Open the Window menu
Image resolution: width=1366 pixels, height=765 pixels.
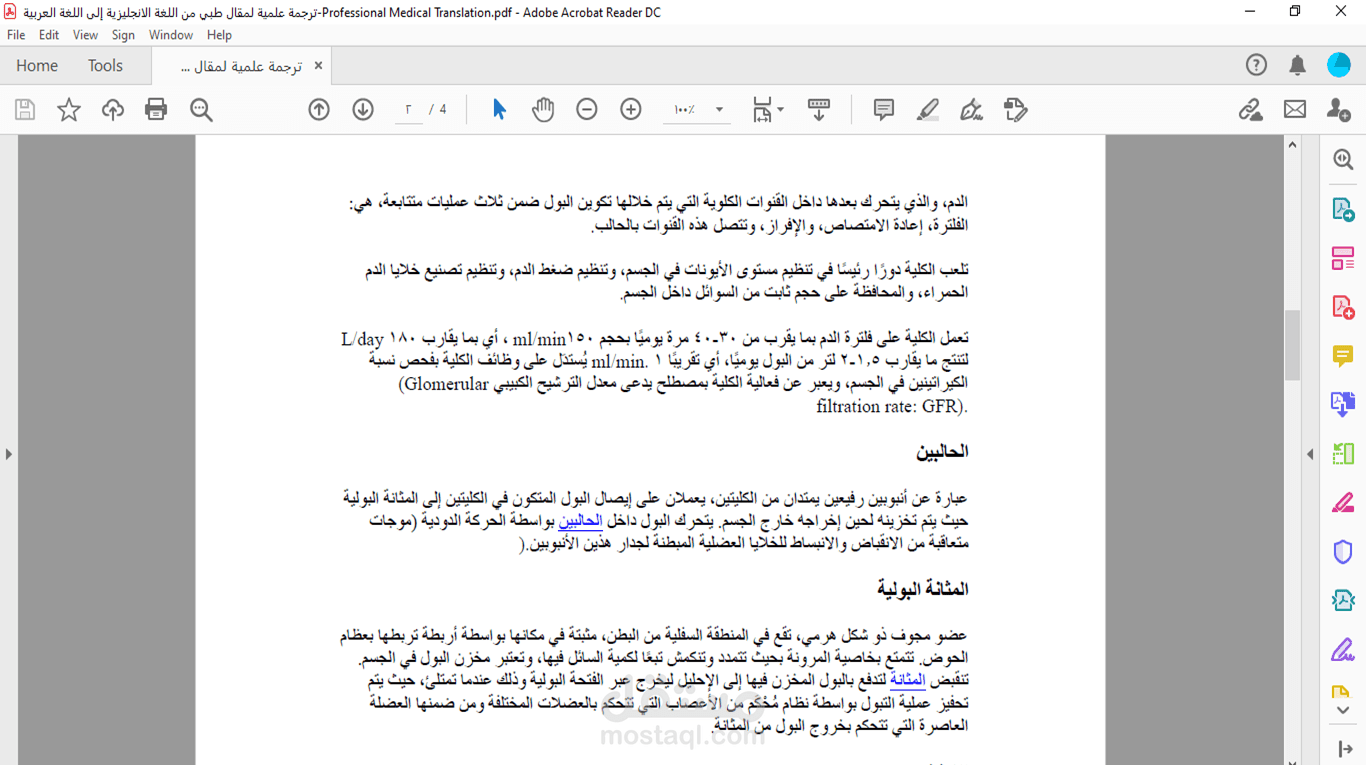tap(171, 35)
